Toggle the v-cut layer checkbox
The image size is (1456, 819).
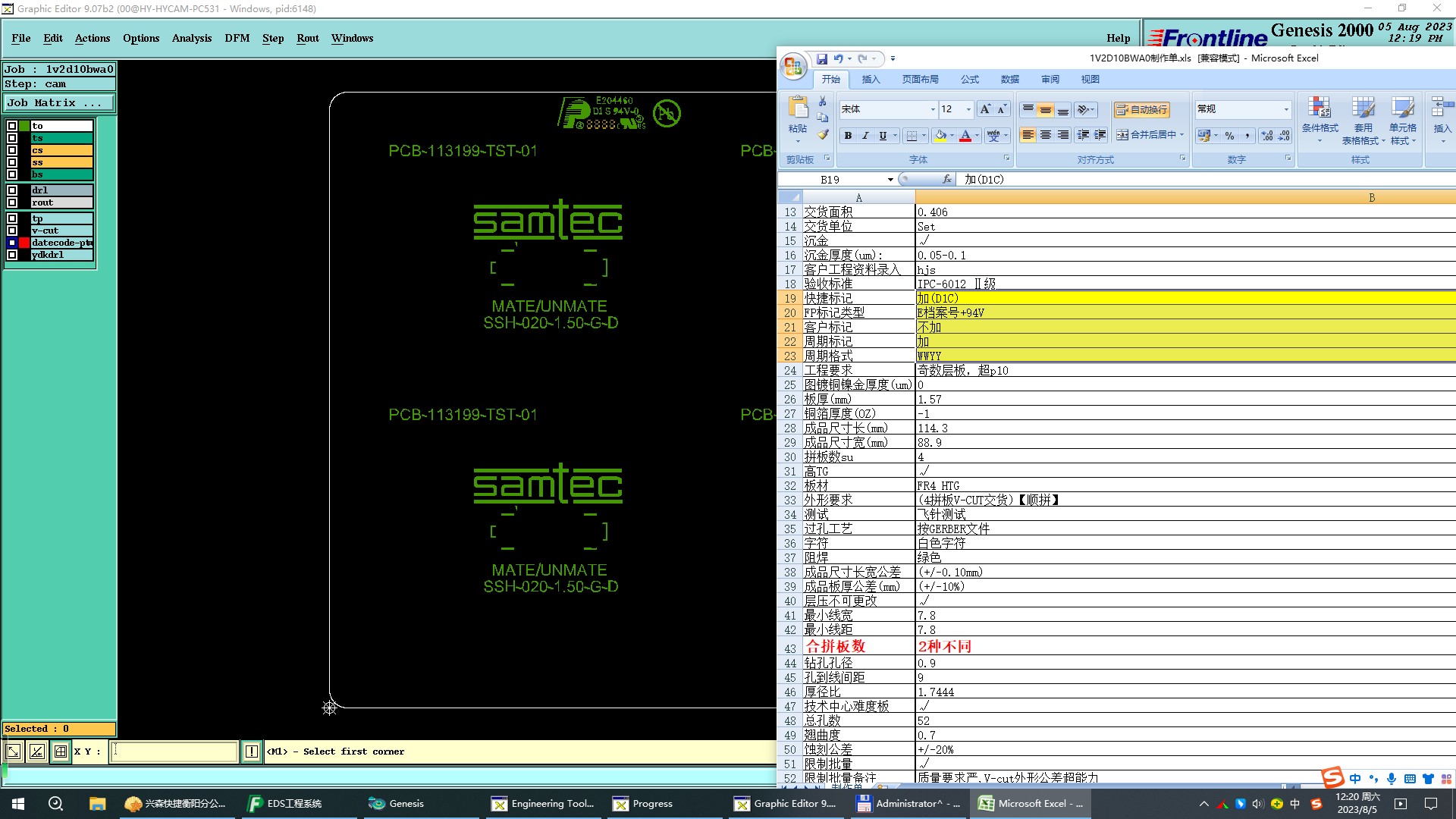click(x=12, y=231)
